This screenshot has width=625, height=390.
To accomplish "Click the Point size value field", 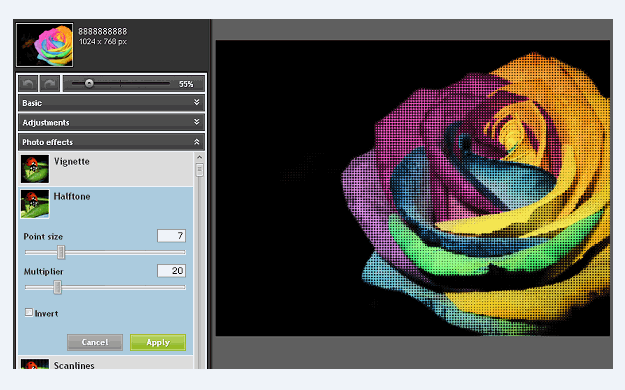I will (171, 236).
